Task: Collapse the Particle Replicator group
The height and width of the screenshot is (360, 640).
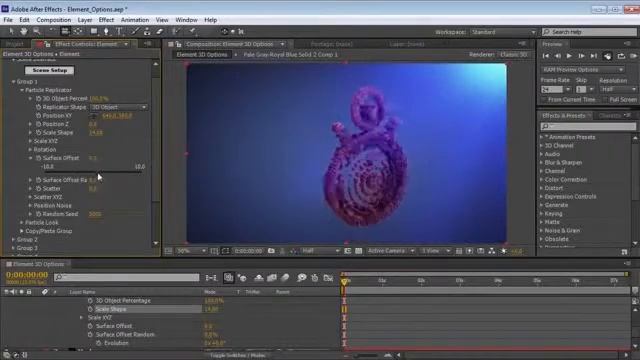Action: [x=22, y=90]
